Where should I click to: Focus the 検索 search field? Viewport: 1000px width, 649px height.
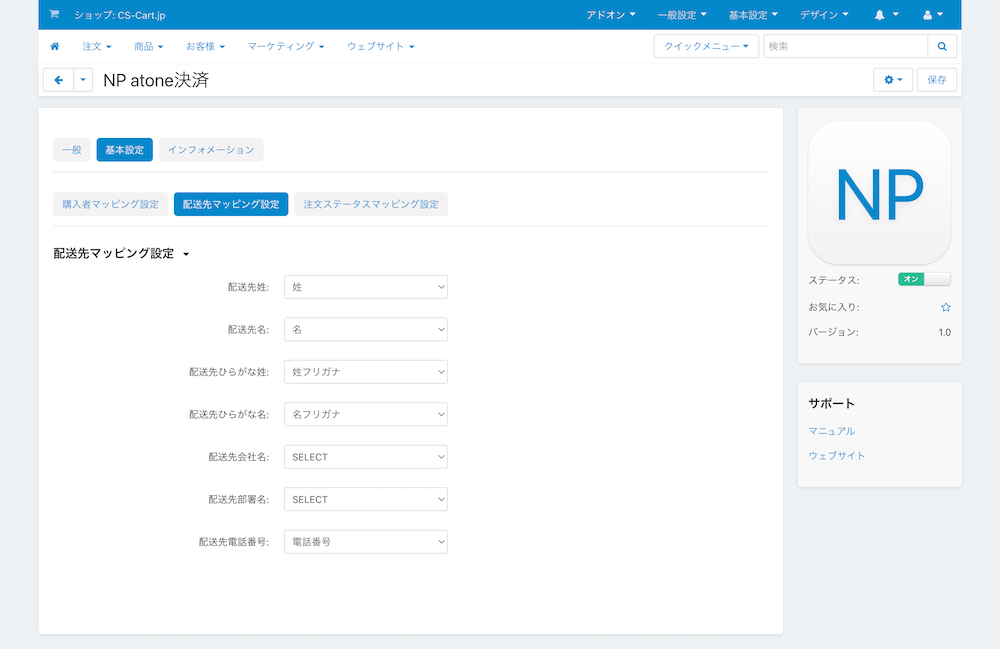846,47
